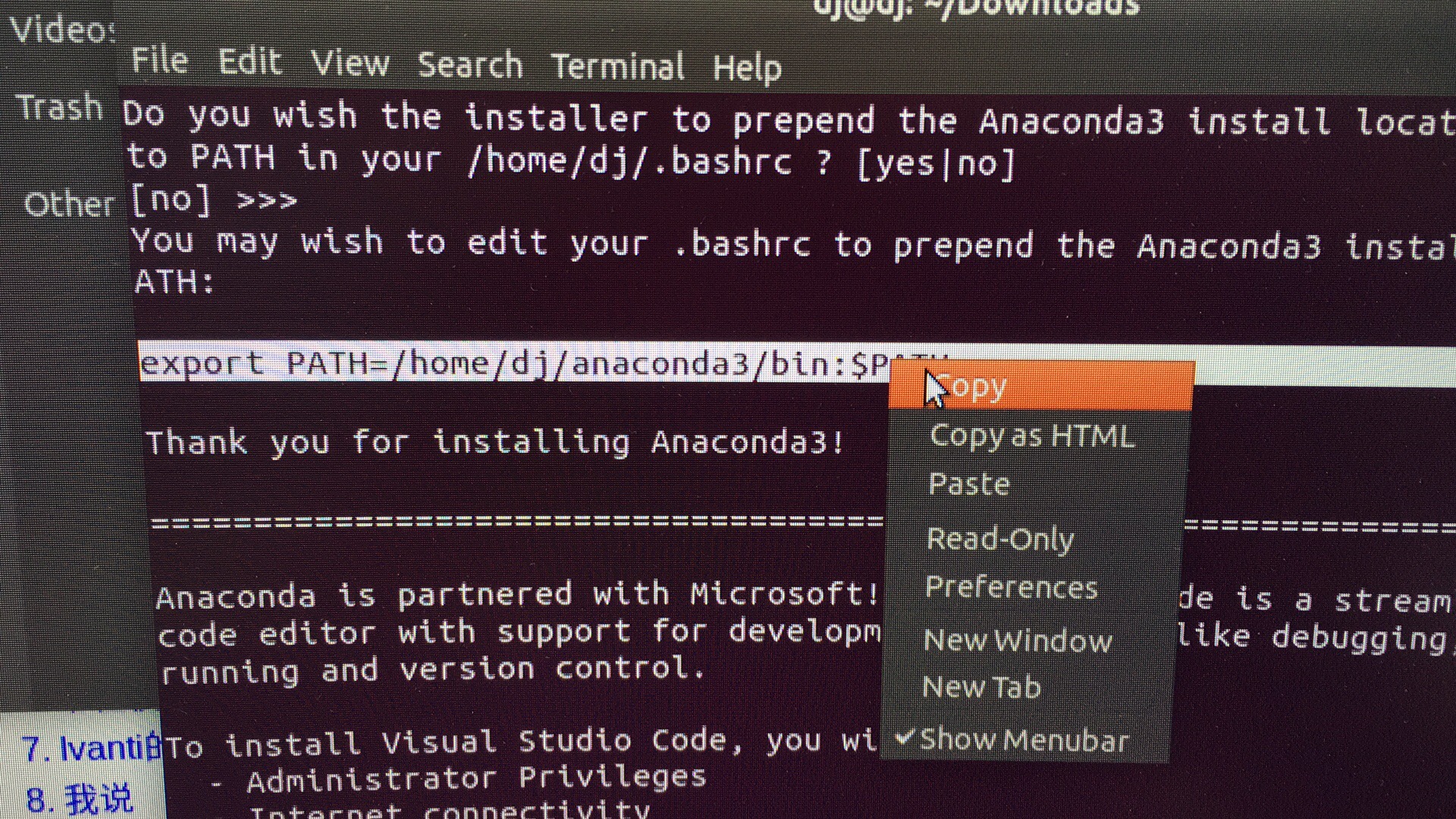Uncheck Show Menubar option
The height and width of the screenshot is (819, 1456).
1012,739
